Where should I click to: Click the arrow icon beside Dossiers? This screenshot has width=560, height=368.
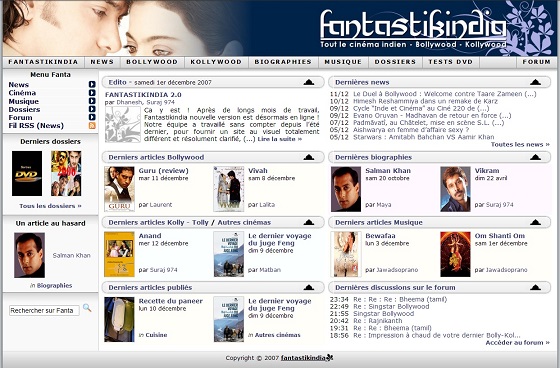coord(92,109)
